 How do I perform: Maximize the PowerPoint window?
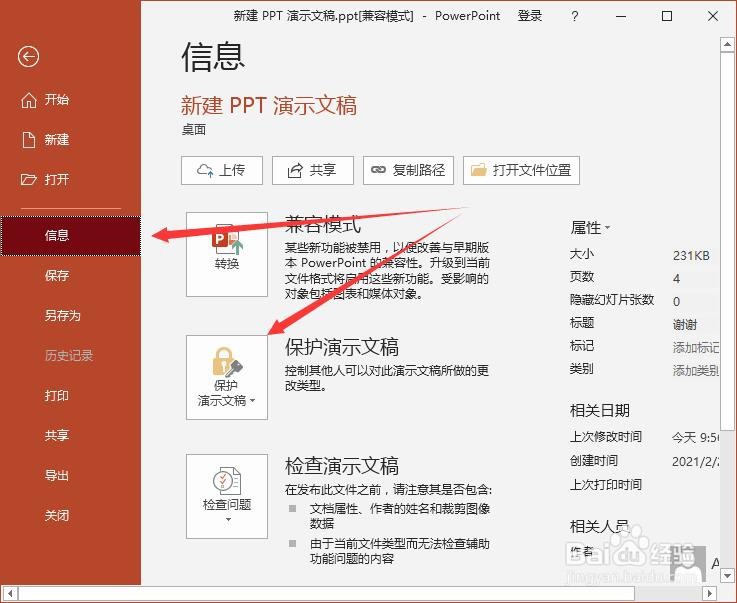point(666,16)
